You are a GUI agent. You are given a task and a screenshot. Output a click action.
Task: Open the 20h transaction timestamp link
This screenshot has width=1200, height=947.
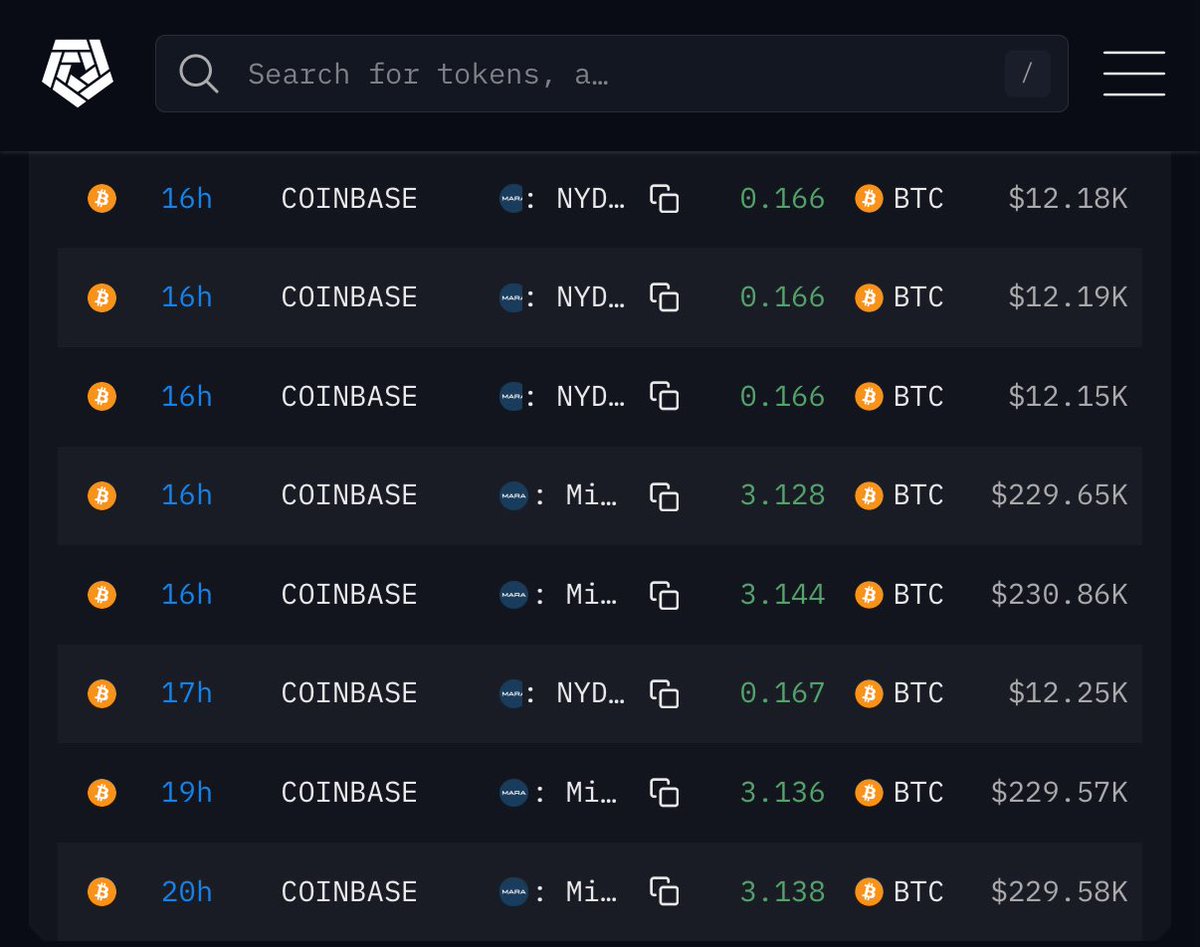(x=186, y=891)
